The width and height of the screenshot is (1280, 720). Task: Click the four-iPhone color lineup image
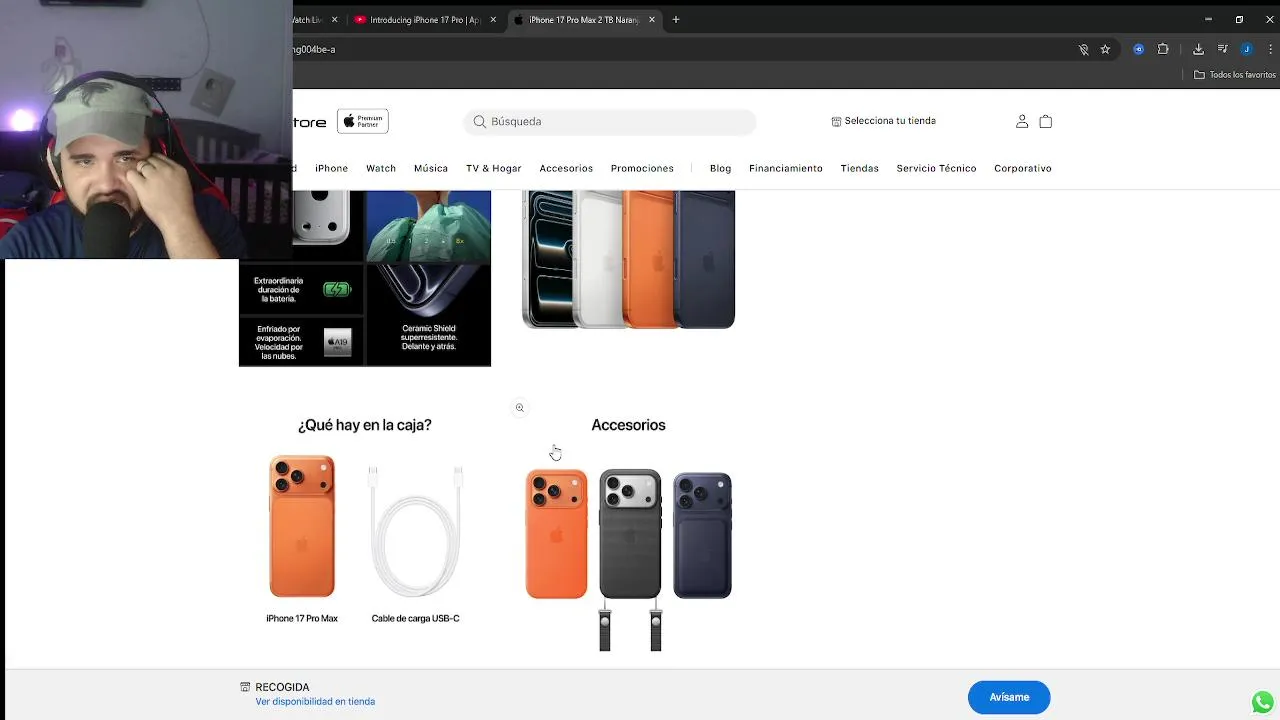[x=628, y=259]
